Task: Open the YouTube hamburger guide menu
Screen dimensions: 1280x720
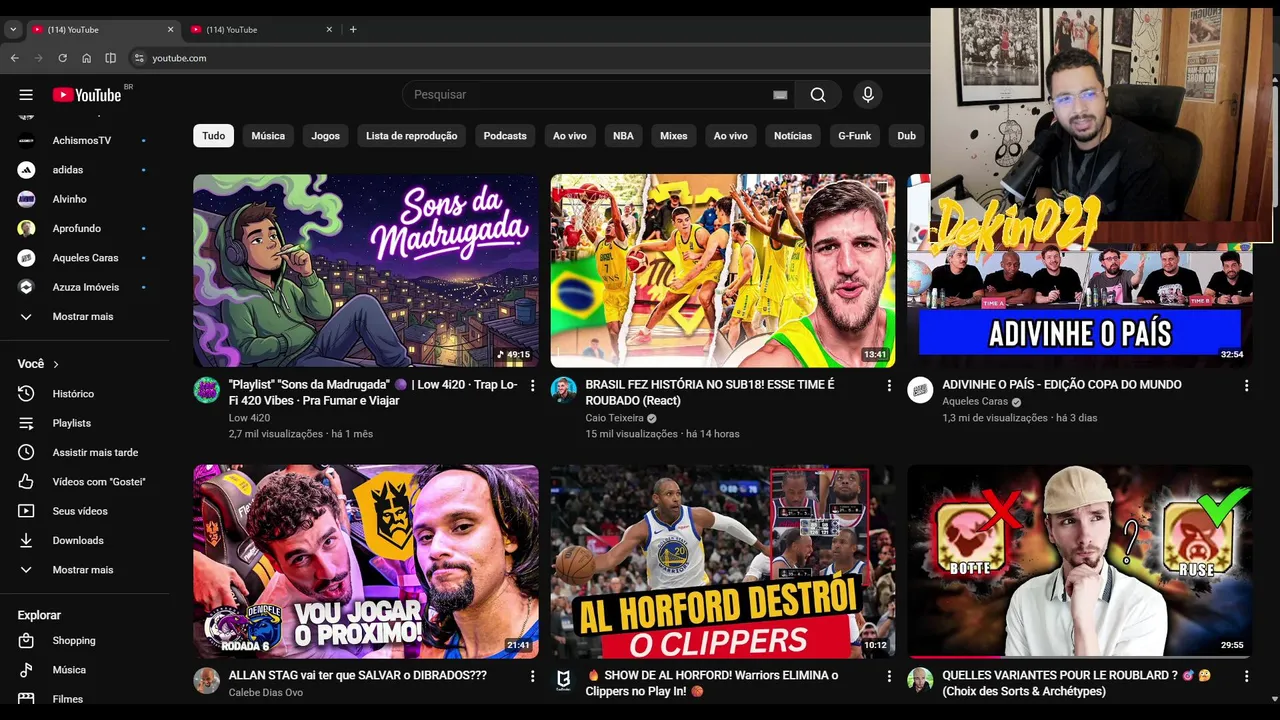Action: click(x=26, y=95)
